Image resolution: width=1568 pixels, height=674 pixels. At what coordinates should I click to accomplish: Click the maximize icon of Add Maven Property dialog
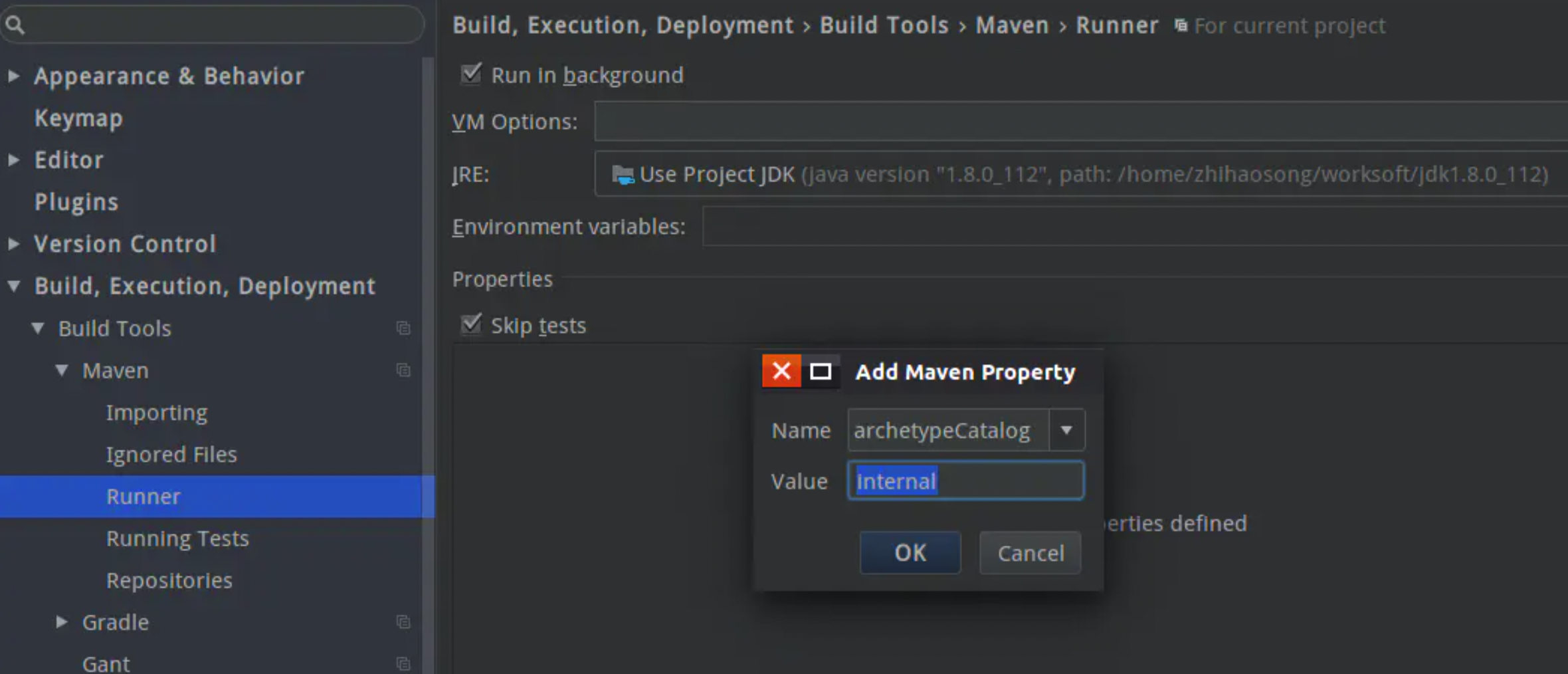(x=821, y=371)
